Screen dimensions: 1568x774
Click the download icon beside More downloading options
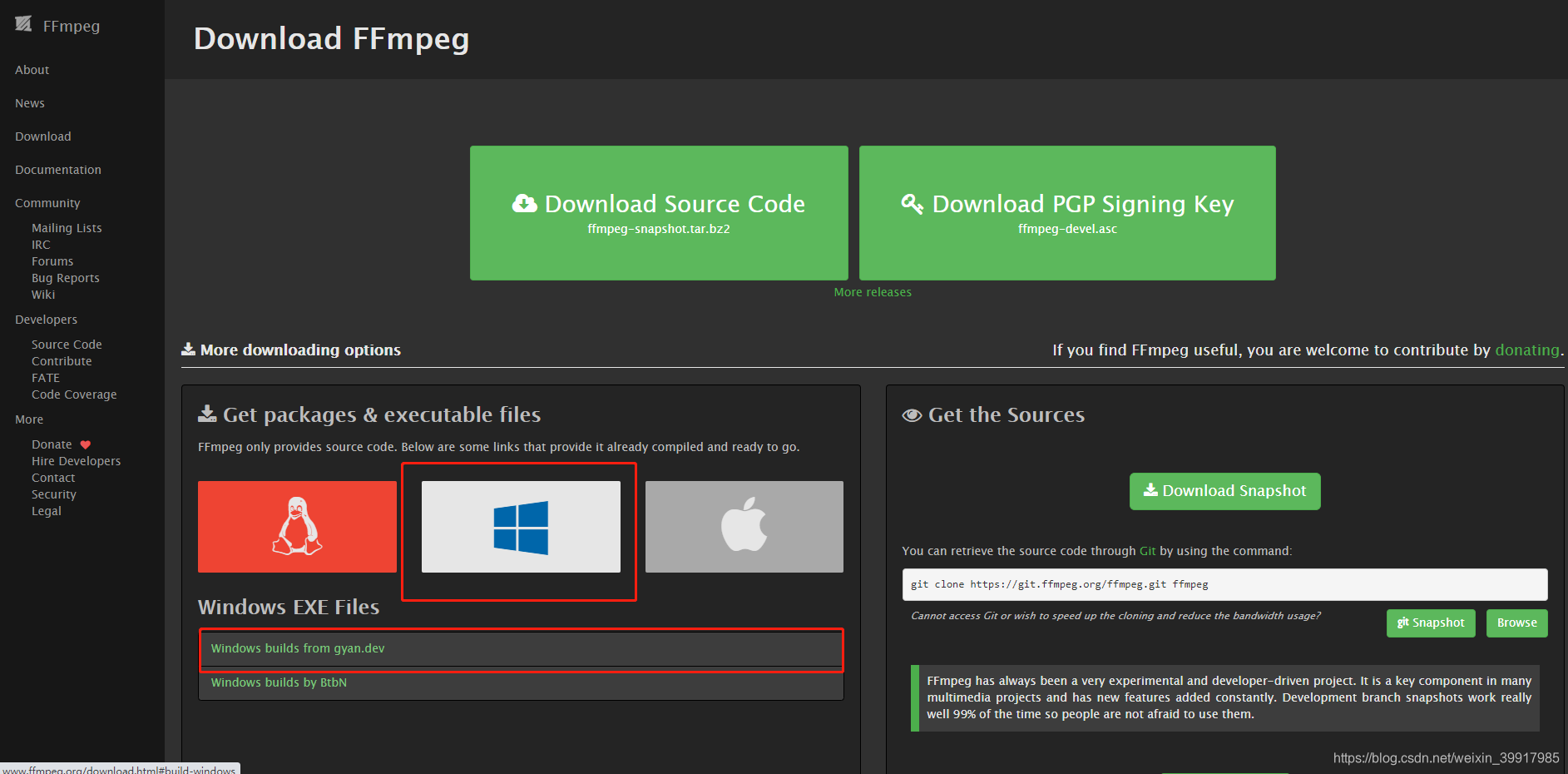point(189,349)
